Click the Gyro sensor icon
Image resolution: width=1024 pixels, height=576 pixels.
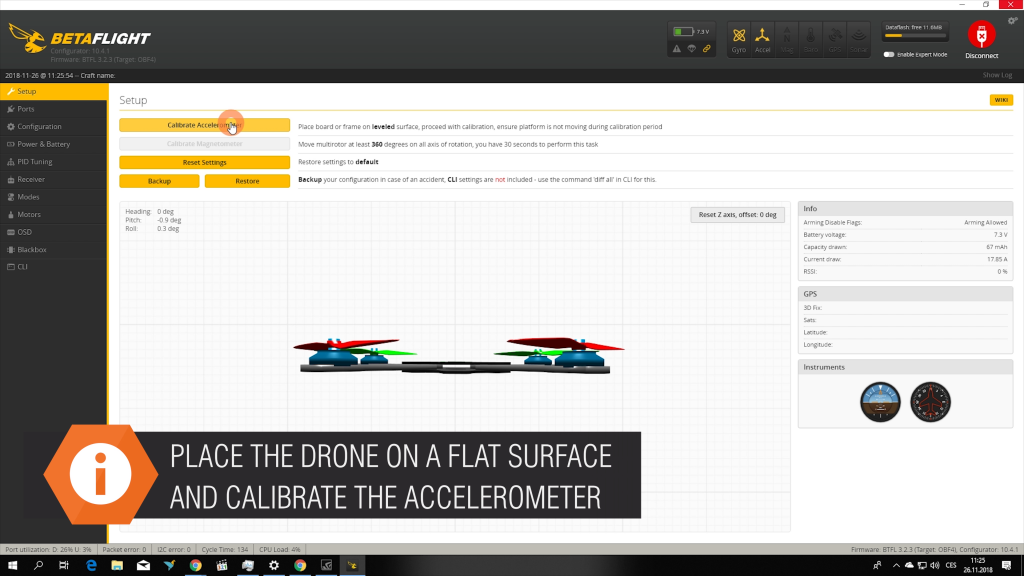pyautogui.click(x=739, y=40)
